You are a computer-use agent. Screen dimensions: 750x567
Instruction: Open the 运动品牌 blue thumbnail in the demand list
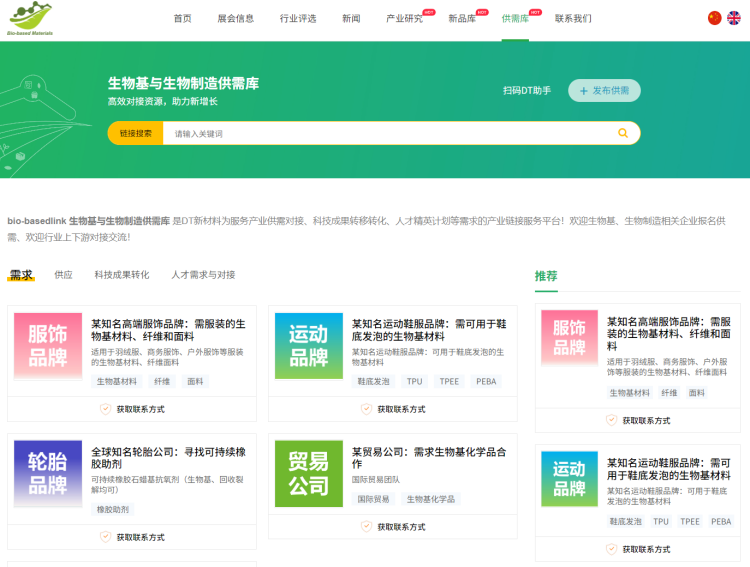(309, 346)
